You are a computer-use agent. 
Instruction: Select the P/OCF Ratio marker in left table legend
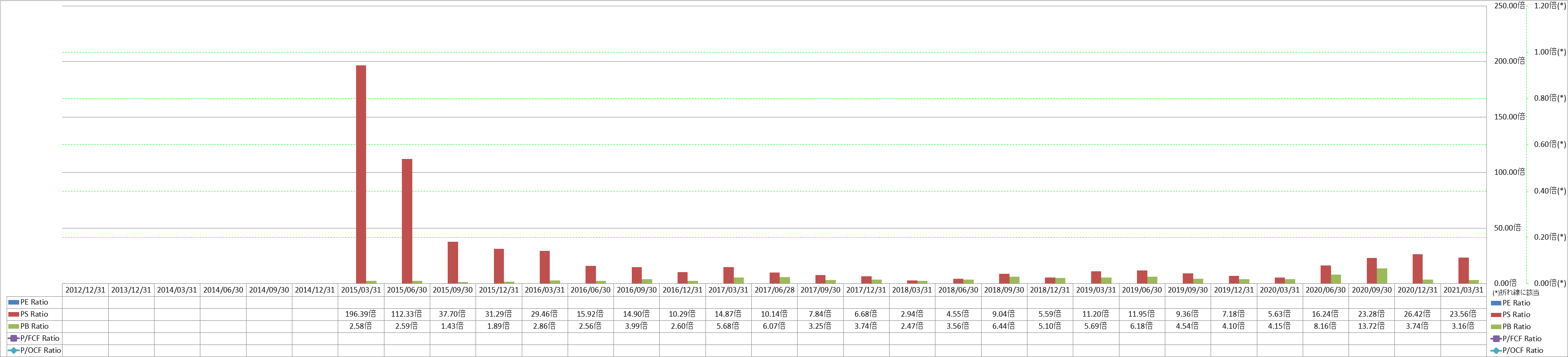coord(13,350)
